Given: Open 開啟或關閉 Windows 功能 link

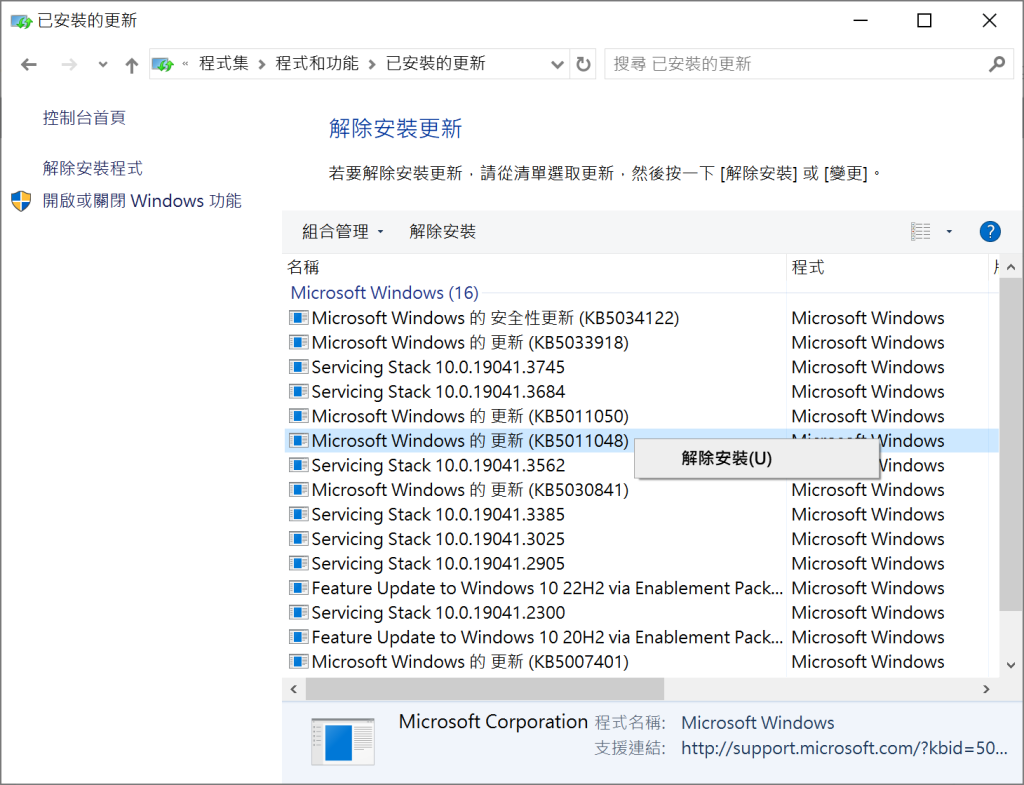Looking at the screenshot, I should 142,200.
